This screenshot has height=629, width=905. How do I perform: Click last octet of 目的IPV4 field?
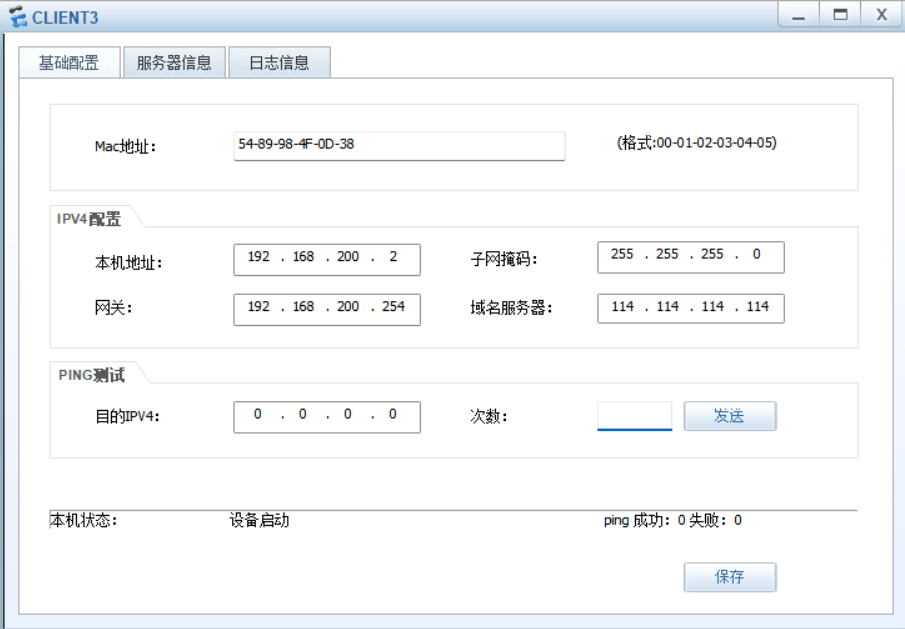(392, 414)
